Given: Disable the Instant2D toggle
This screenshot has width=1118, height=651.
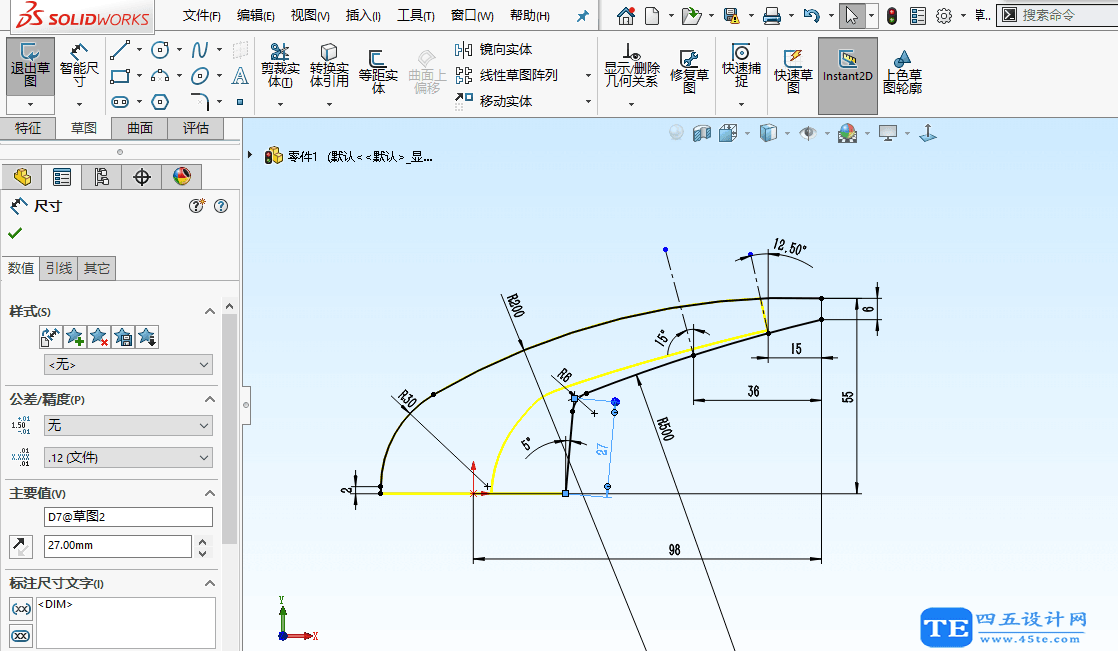Looking at the screenshot, I should 847,73.
